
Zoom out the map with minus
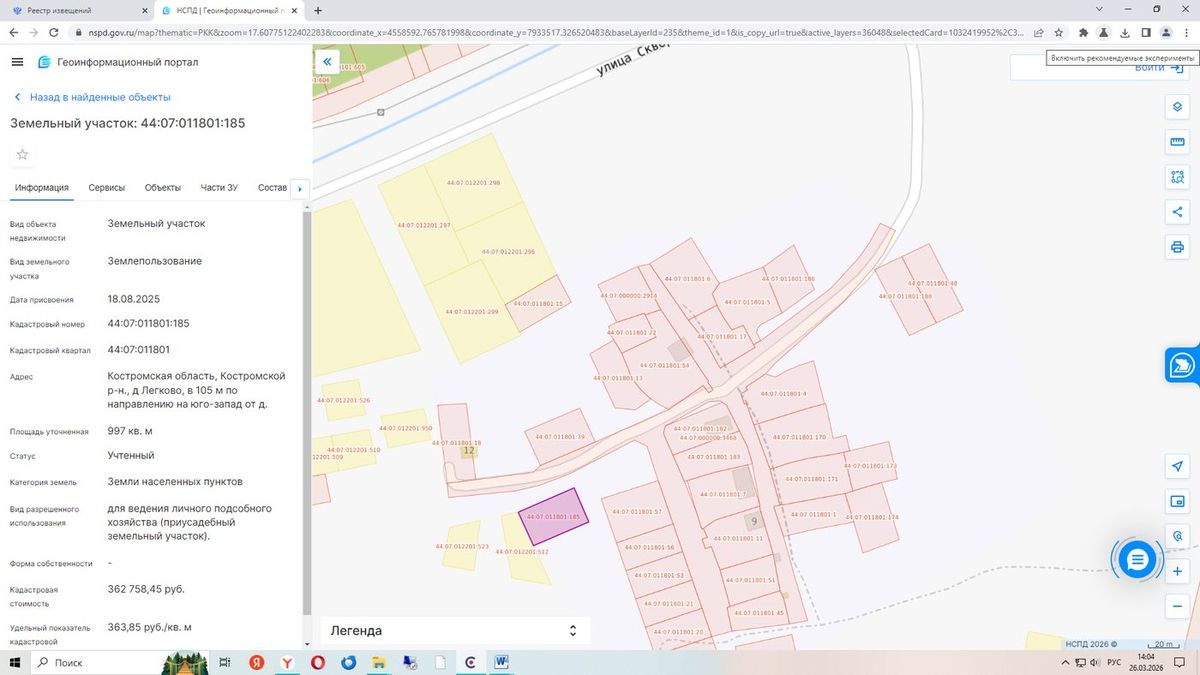coord(1177,605)
